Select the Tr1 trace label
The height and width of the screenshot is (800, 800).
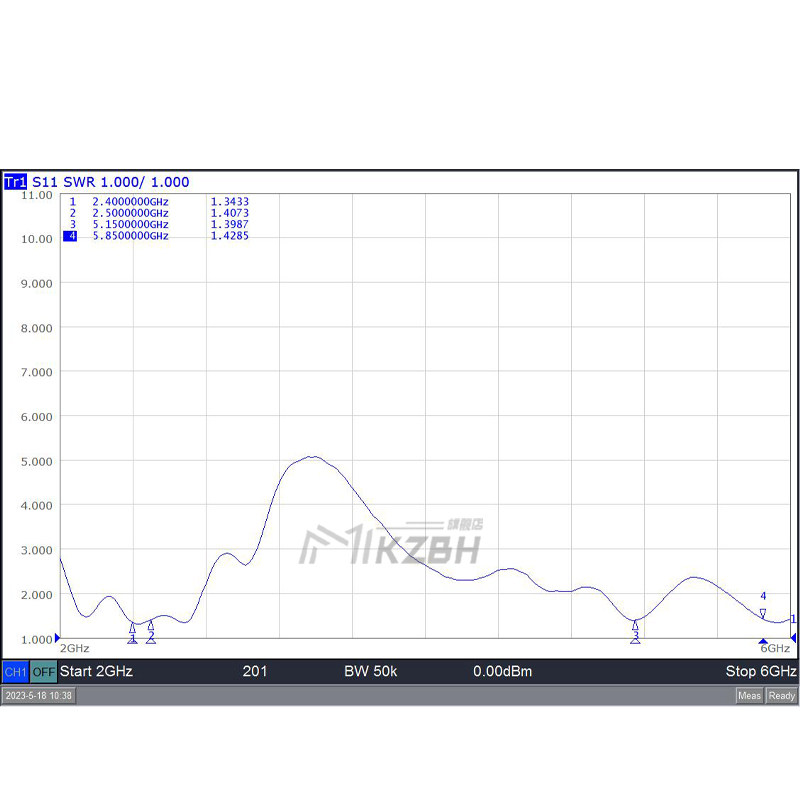[15, 182]
